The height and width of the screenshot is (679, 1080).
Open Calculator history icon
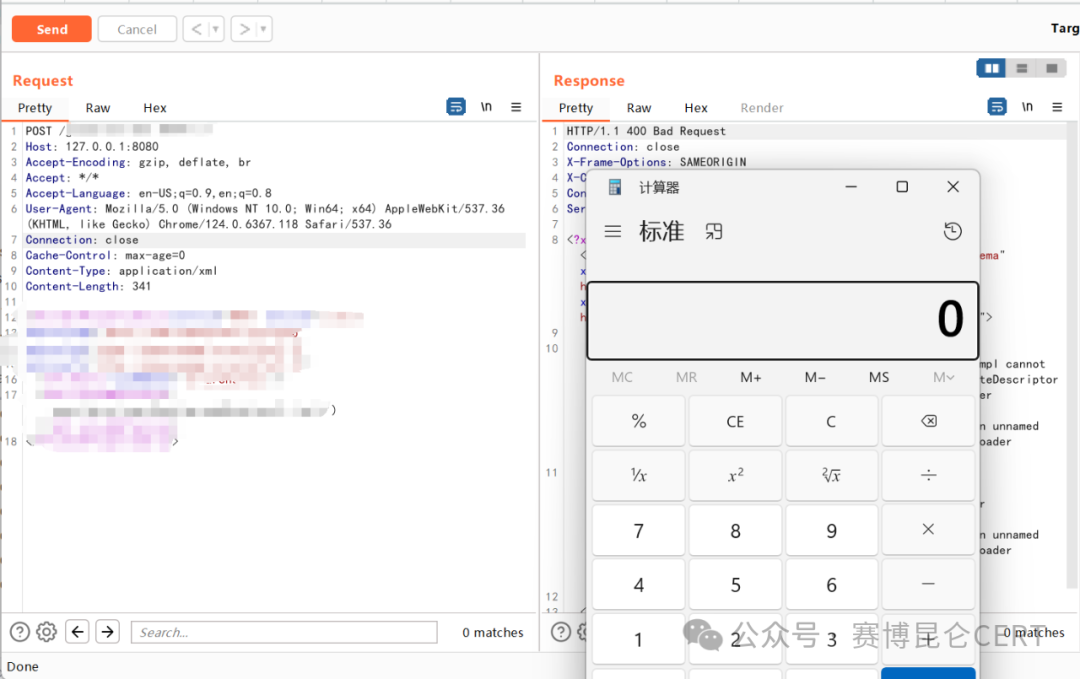pyautogui.click(x=953, y=231)
